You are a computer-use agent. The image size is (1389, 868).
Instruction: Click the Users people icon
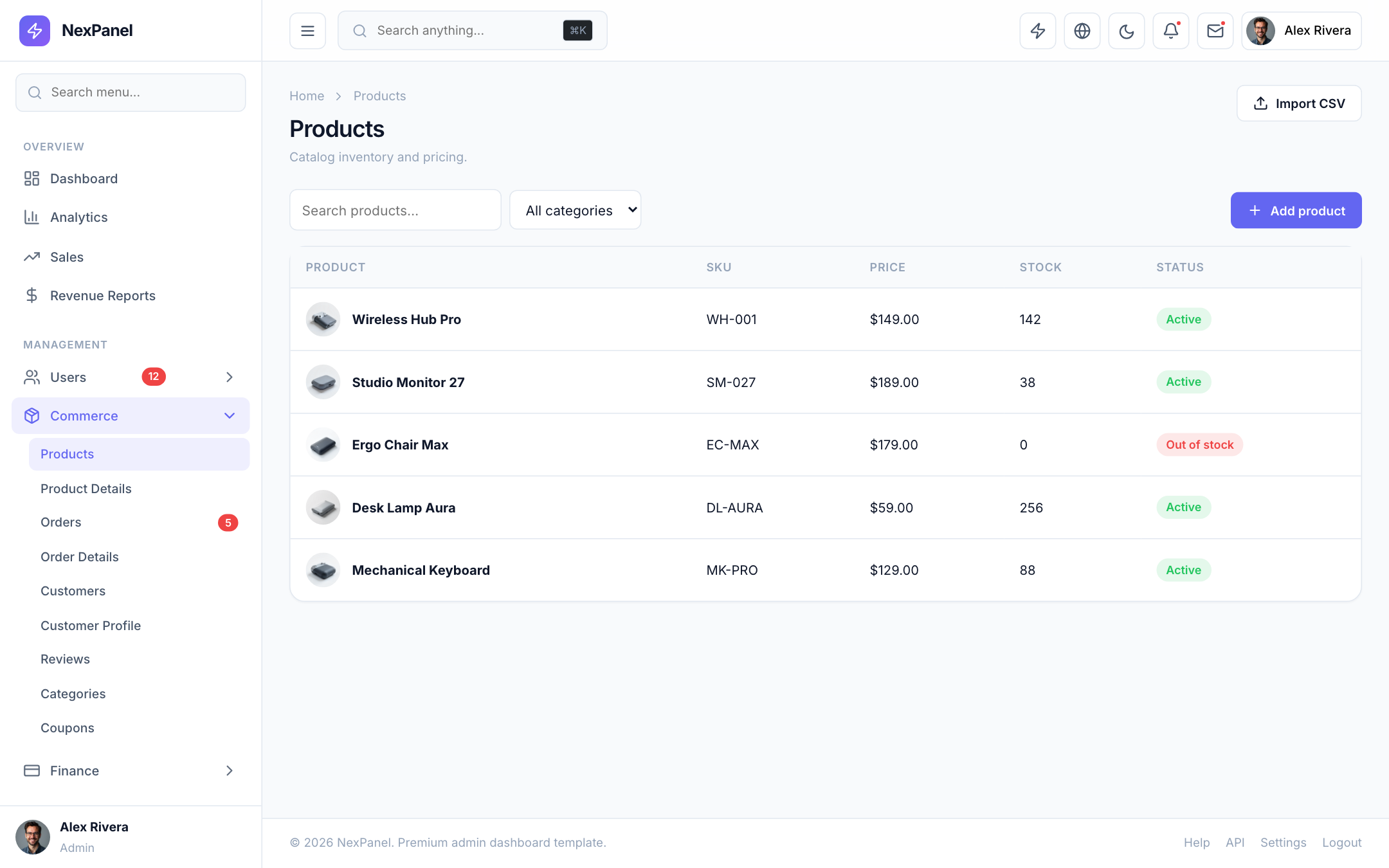[32, 377]
